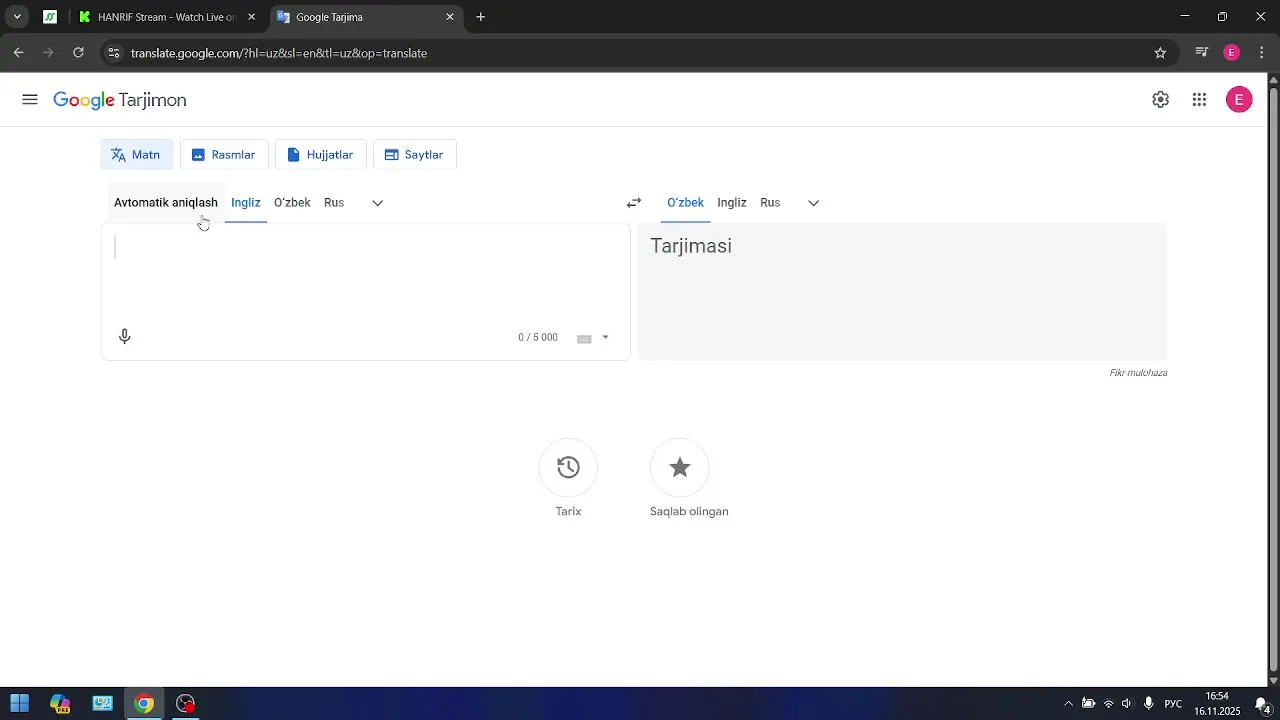1280x720 pixels.
Task: Reload the current page
Action: pos(78,53)
